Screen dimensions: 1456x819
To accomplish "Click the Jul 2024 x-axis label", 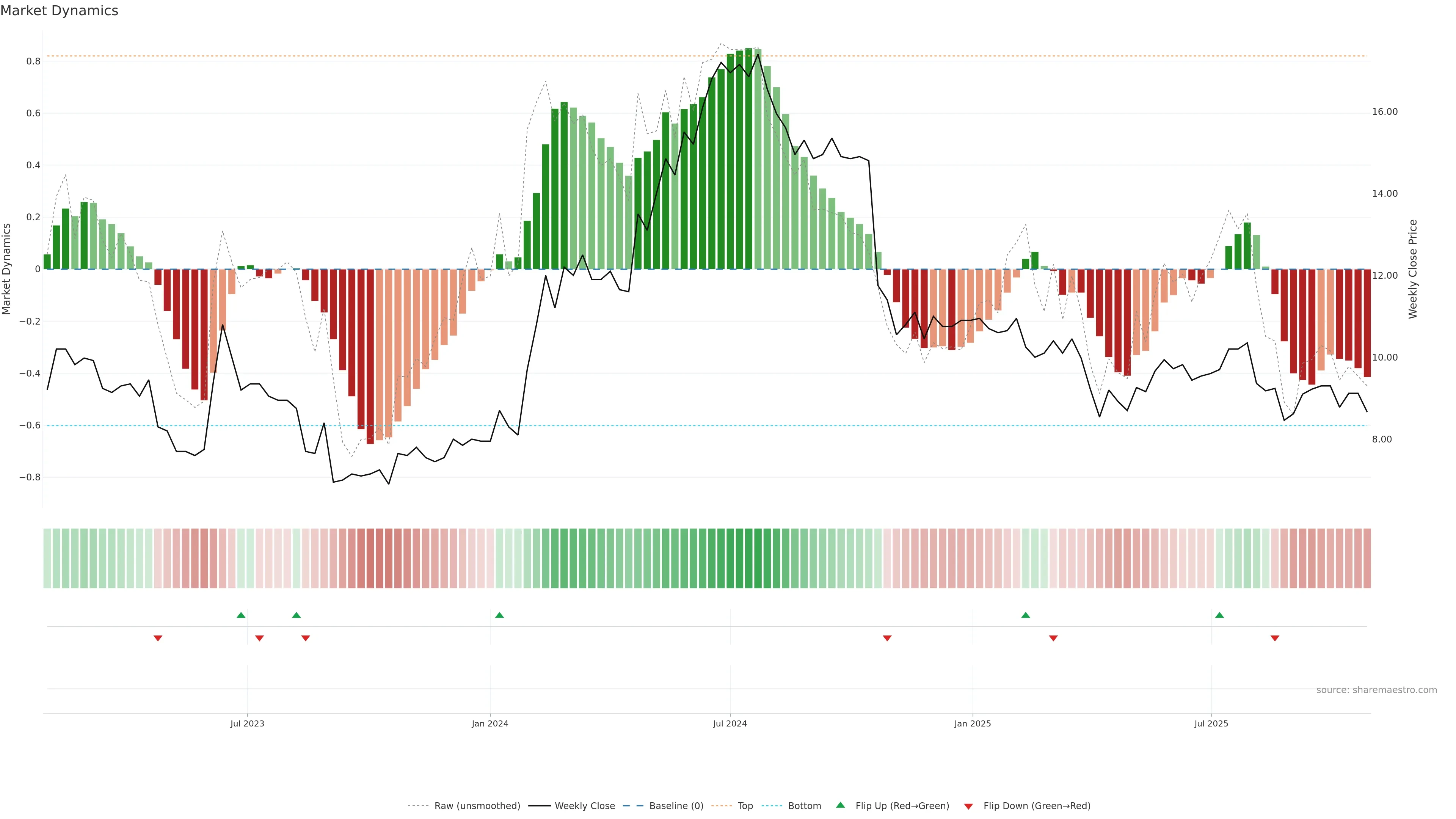I will pos(730,723).
